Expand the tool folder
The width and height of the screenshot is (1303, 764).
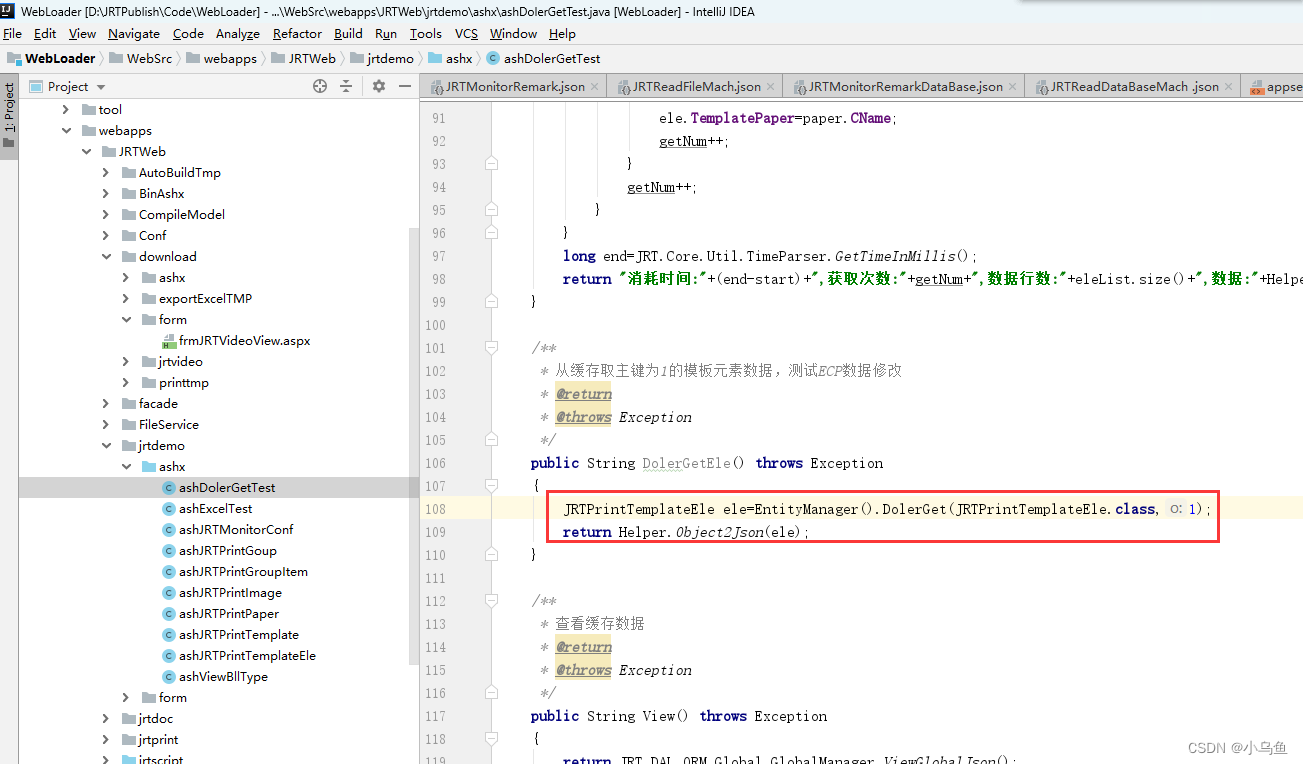click(66, 110)
